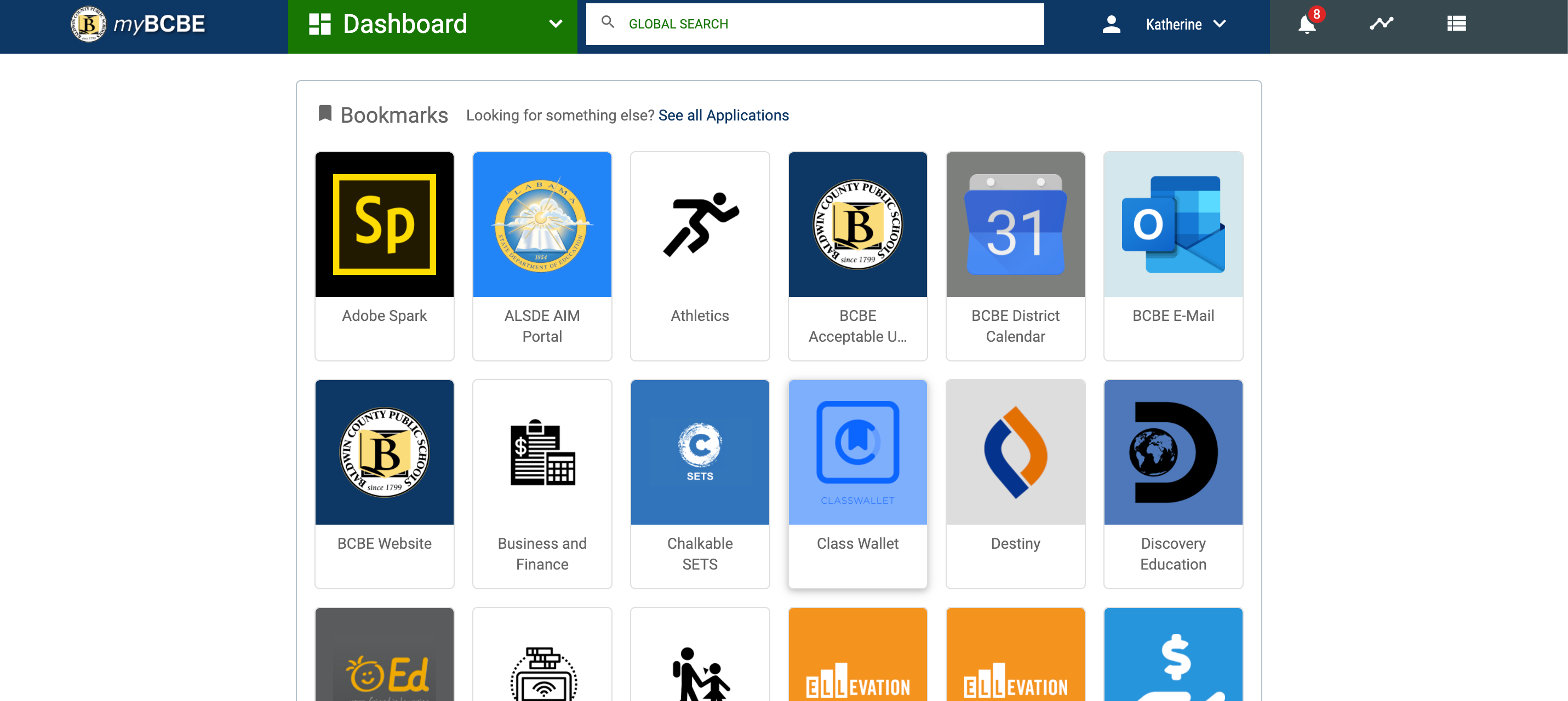
Task: Open the activity trend line icon
Action: [x=1381, y=24]
